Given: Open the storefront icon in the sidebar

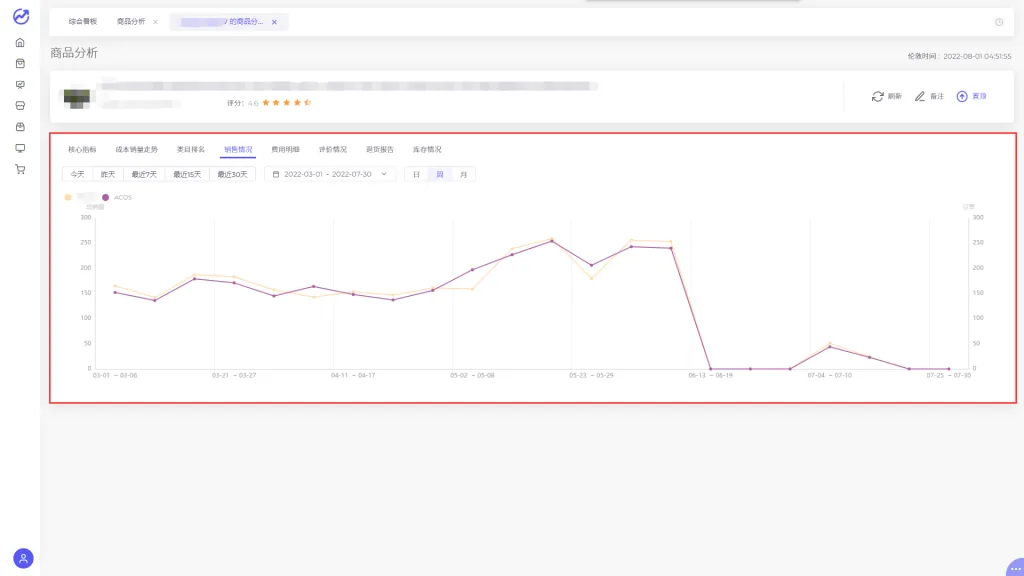Looking at the screenshot, I should [20, 106].
